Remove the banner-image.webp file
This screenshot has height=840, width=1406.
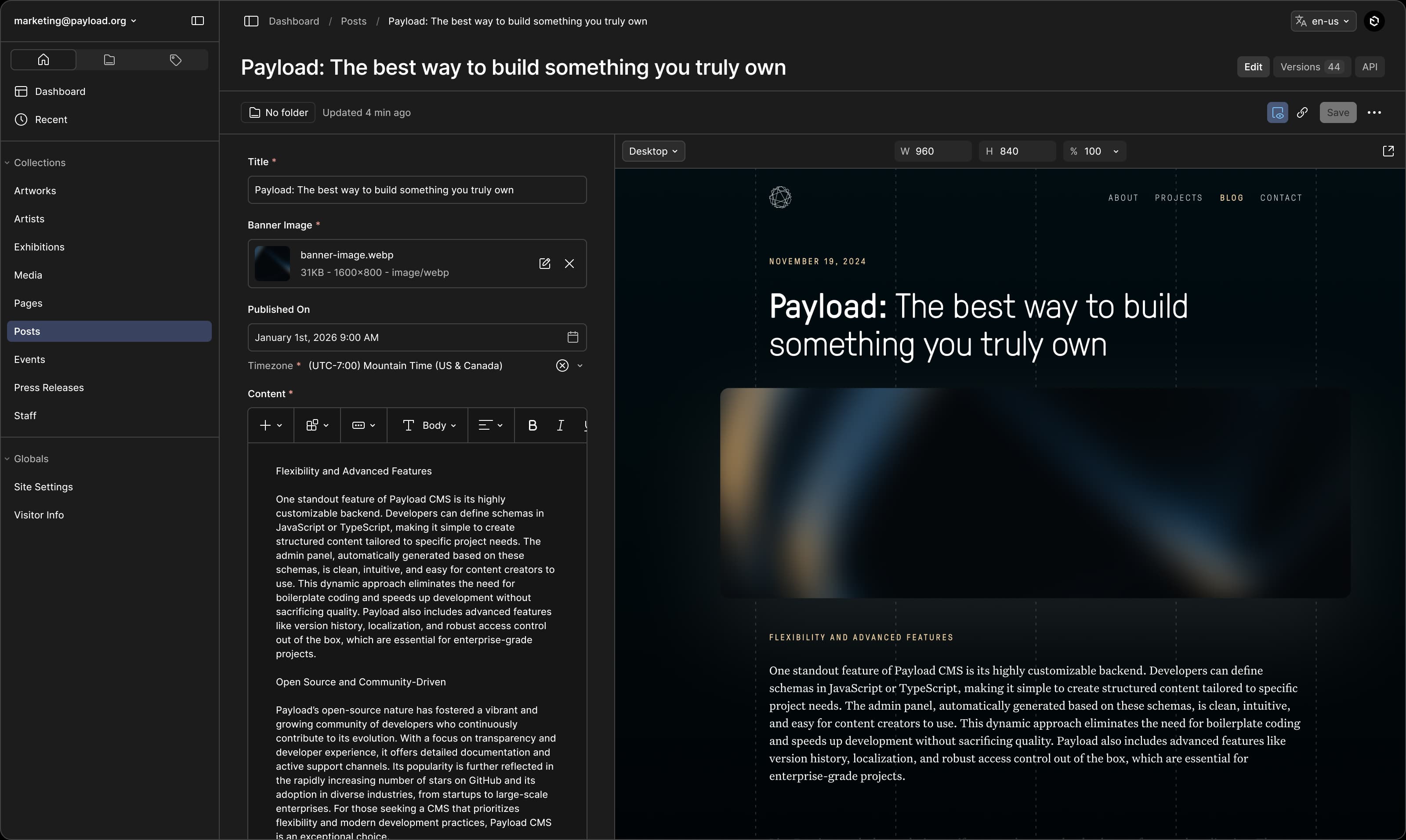[x=569, y=264]
